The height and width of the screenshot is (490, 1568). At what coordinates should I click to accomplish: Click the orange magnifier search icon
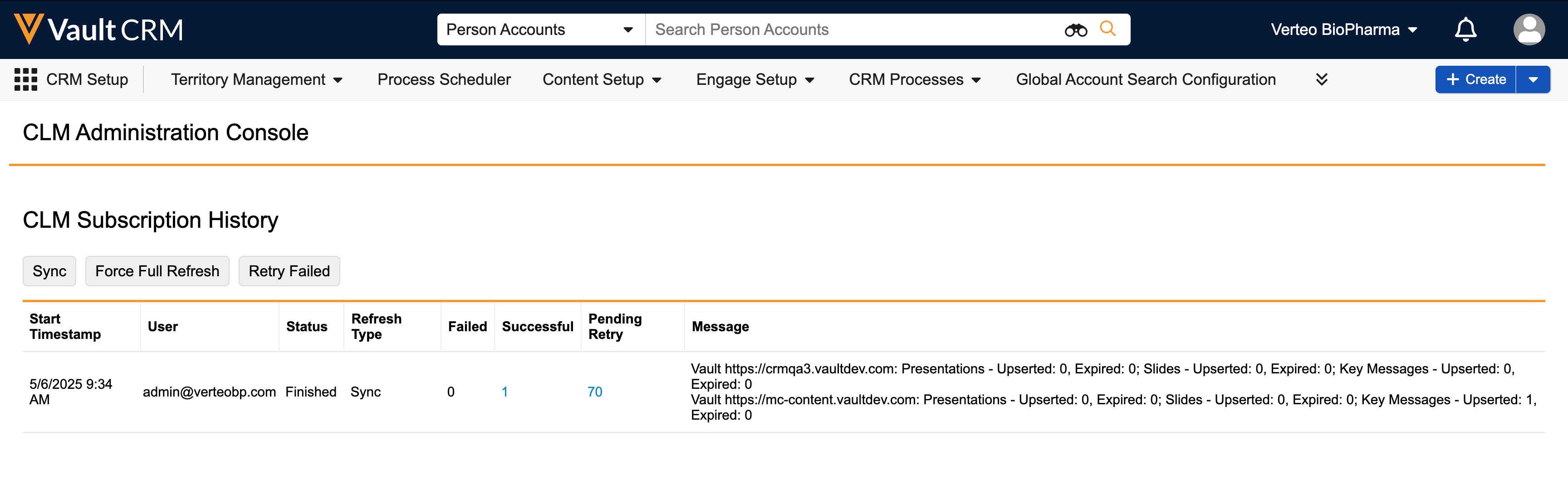(1107, 29)
